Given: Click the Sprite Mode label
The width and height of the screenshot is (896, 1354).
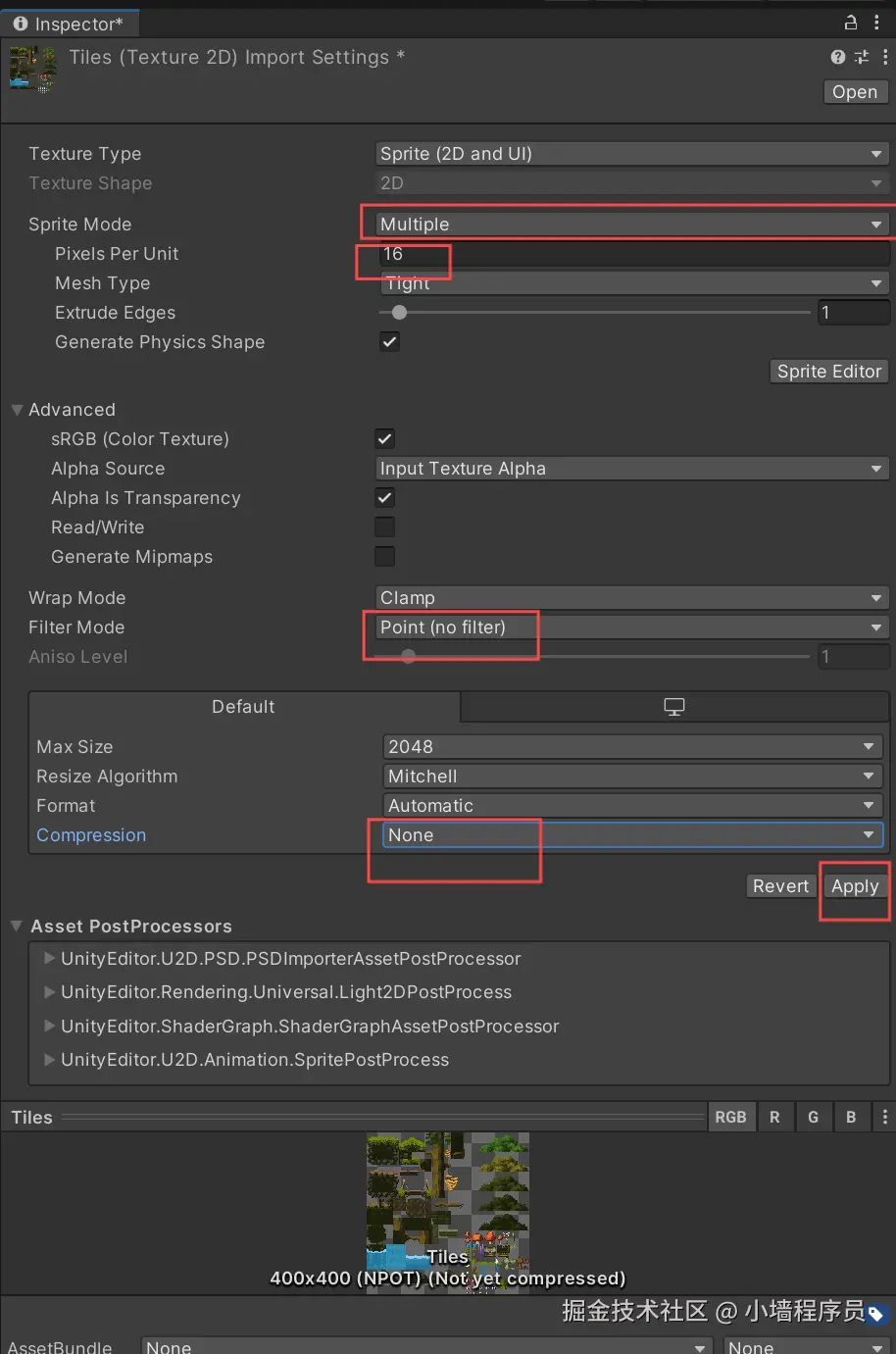Looking at the screenshot, I should tap(79, 225).
